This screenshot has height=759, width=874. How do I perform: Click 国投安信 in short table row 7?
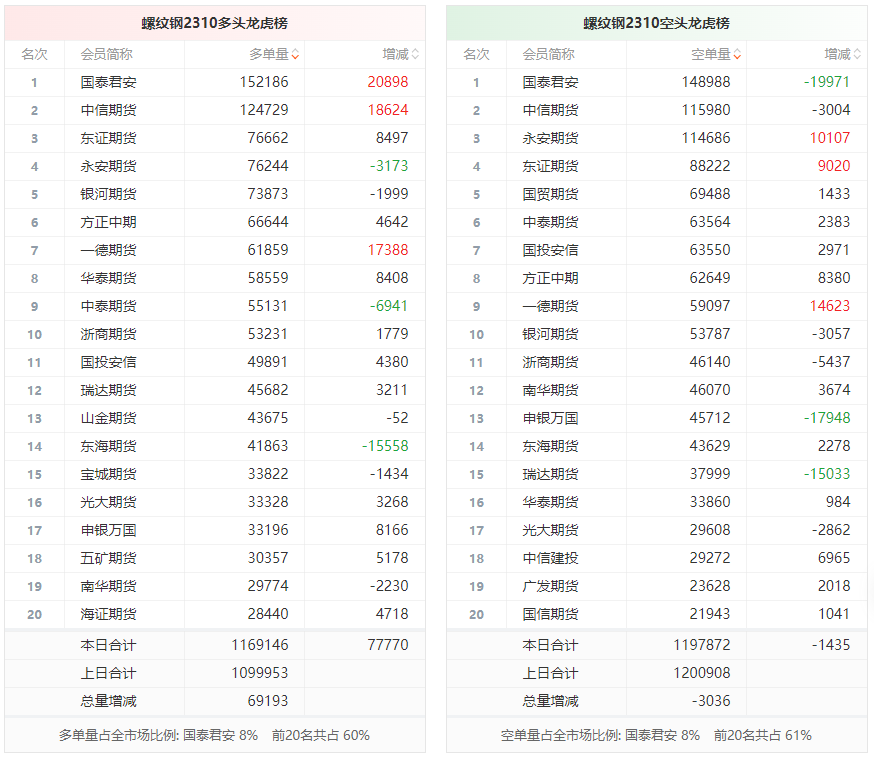[550, 250]
